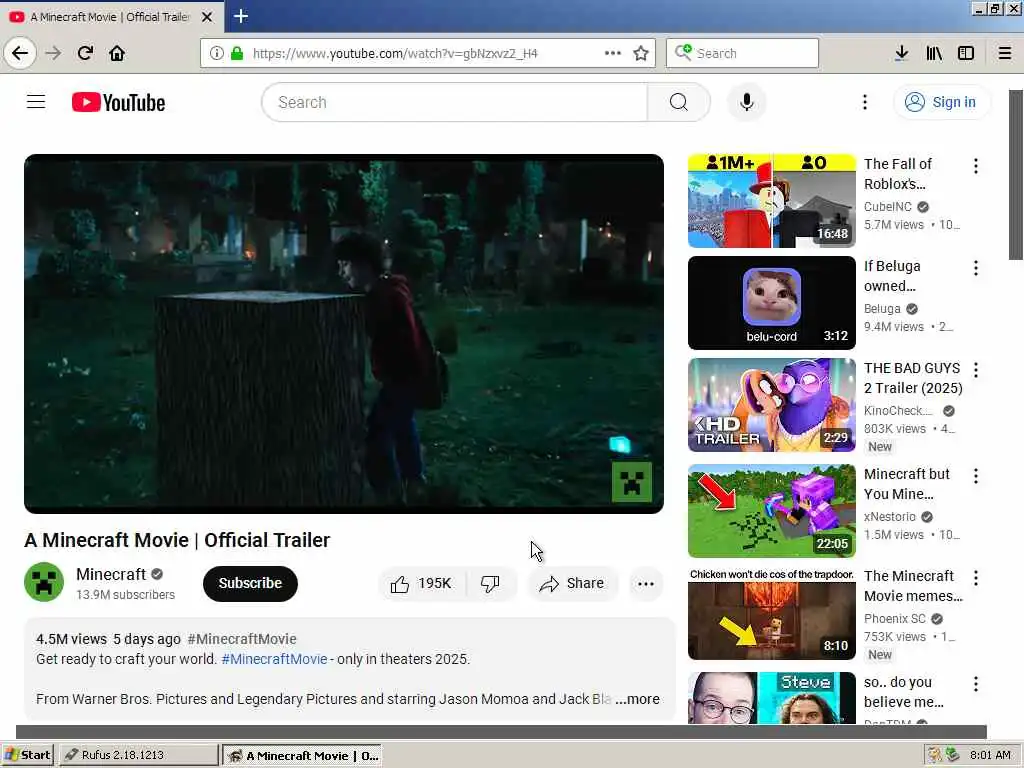The image size is (1024, 768).
Task: Click the browser forward arrow
Action: click(x=53, y=53)
